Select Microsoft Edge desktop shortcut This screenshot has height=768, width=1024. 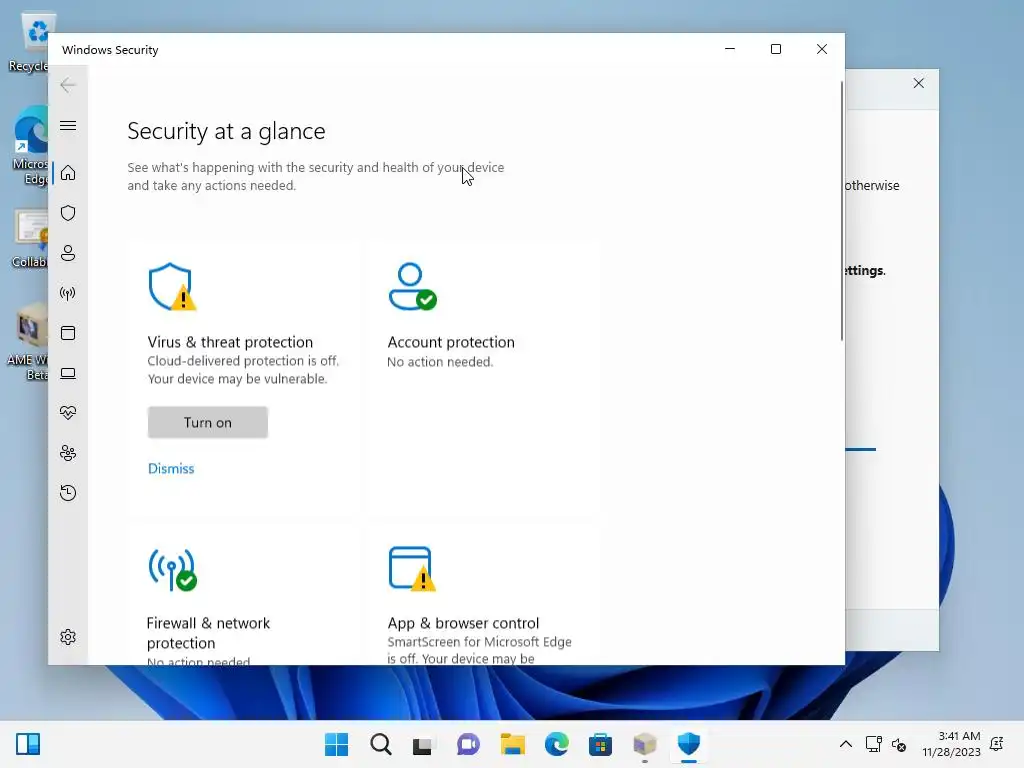[x=30, y=146]
